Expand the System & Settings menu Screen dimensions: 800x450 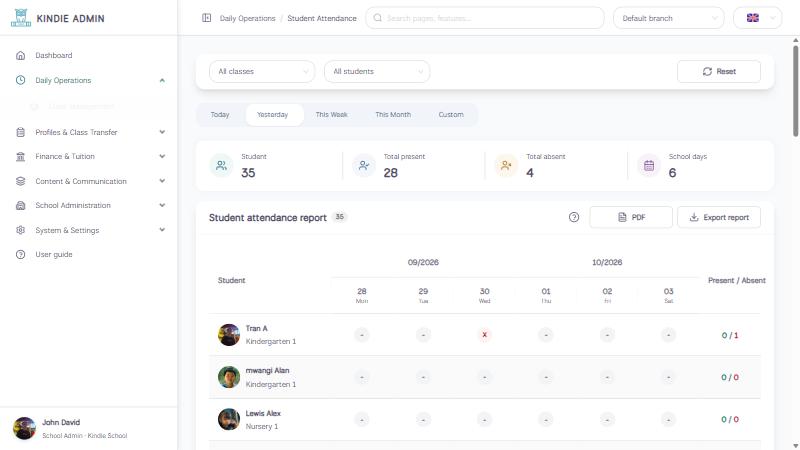[162, 230]
